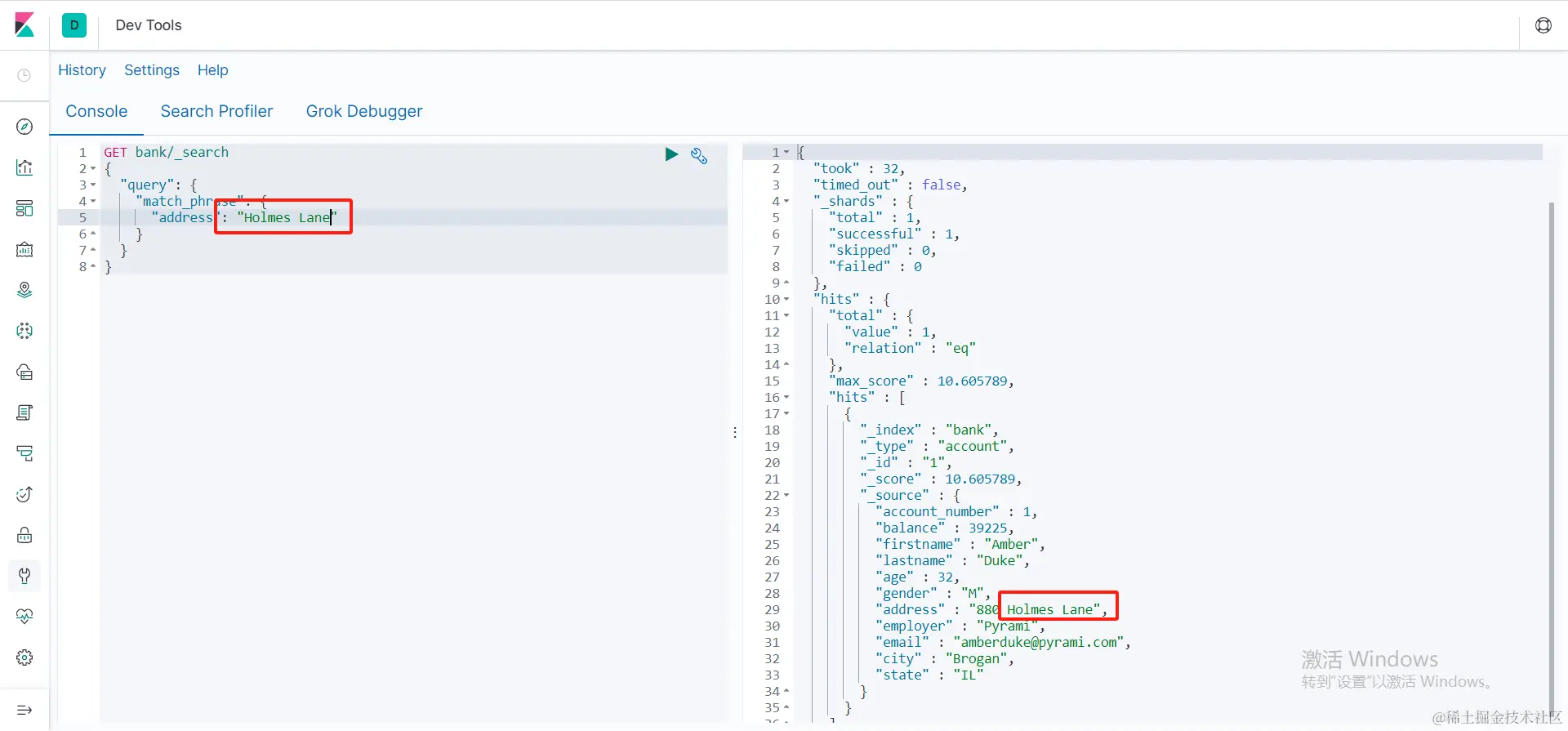Collapse the "hits" array at response line 16
The width and height of the screenshot is (1568, 731).
[786, 398]
